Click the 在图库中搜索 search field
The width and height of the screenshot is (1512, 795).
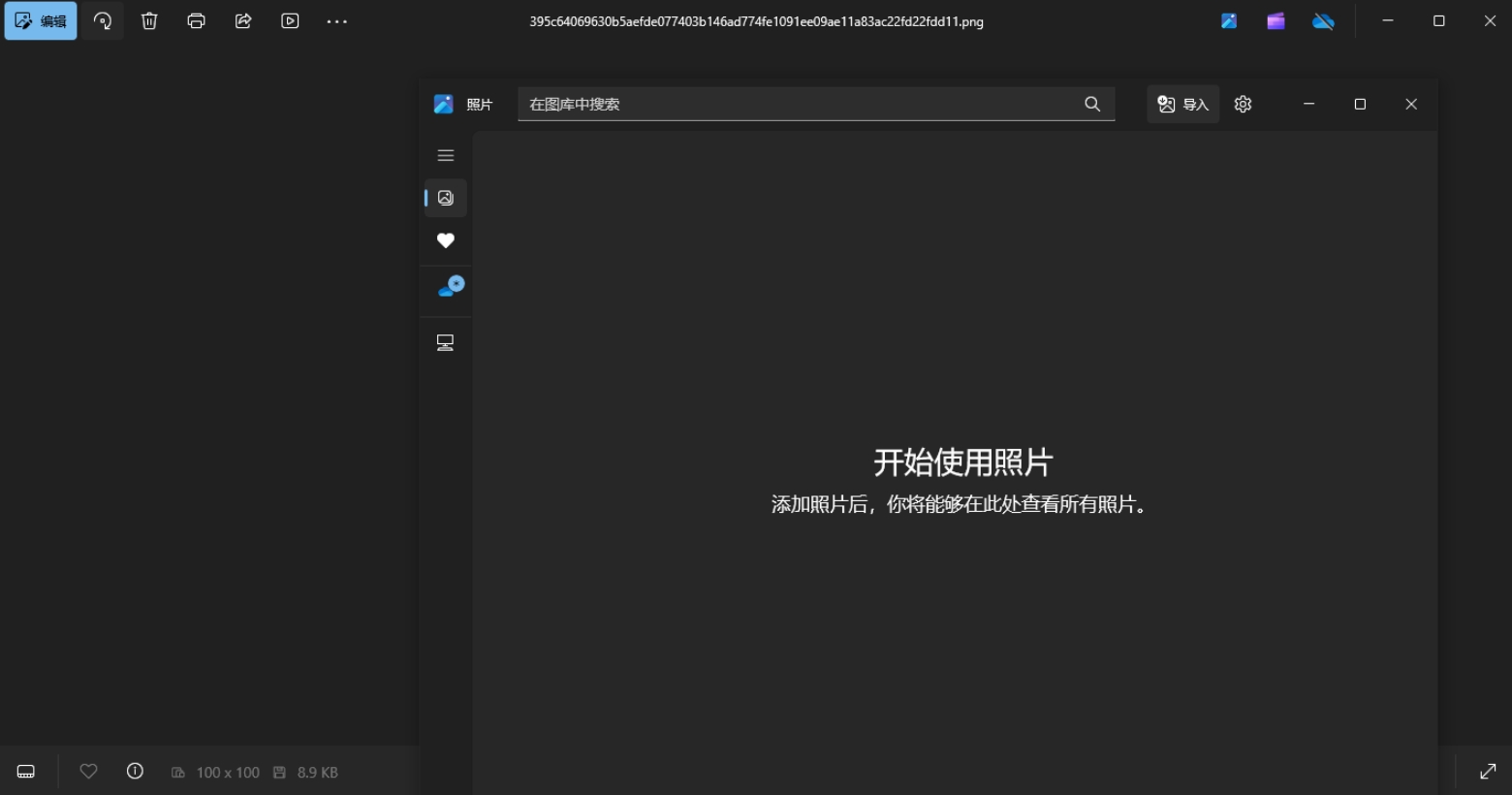click(x=816, y=104)
